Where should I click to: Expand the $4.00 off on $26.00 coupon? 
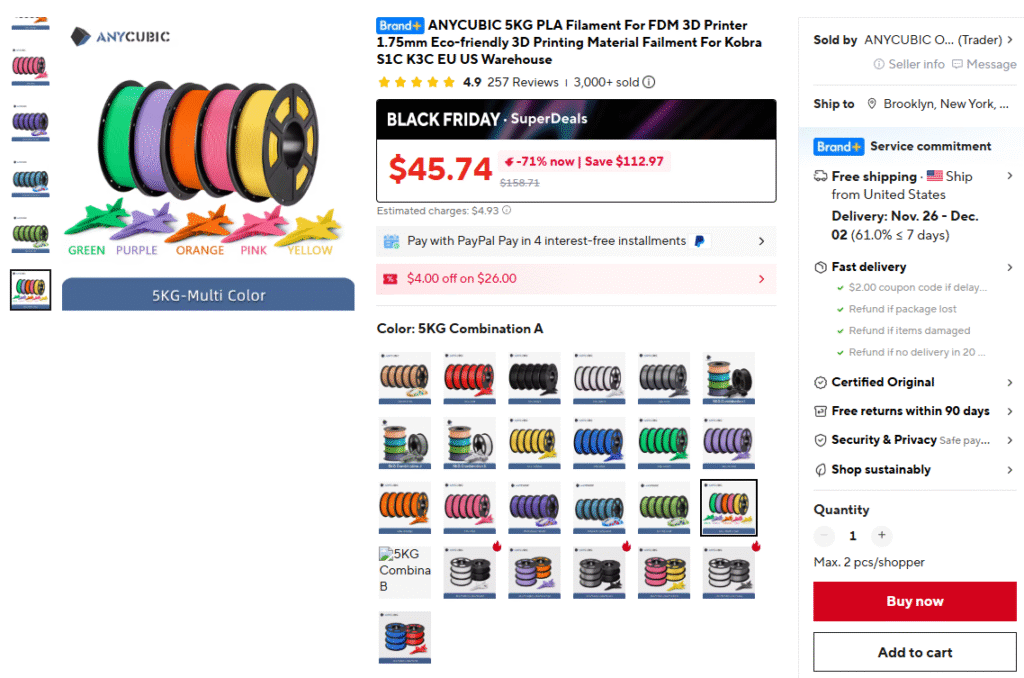(x=576, y=279)
